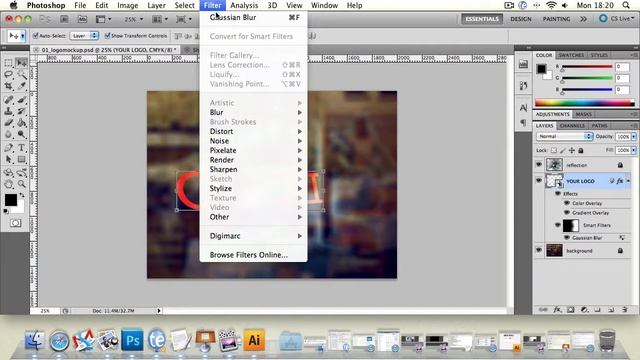This screenshot has width=640, height=360.
Task: Select the Blur drop tool
Action: (x=9, y=134)
